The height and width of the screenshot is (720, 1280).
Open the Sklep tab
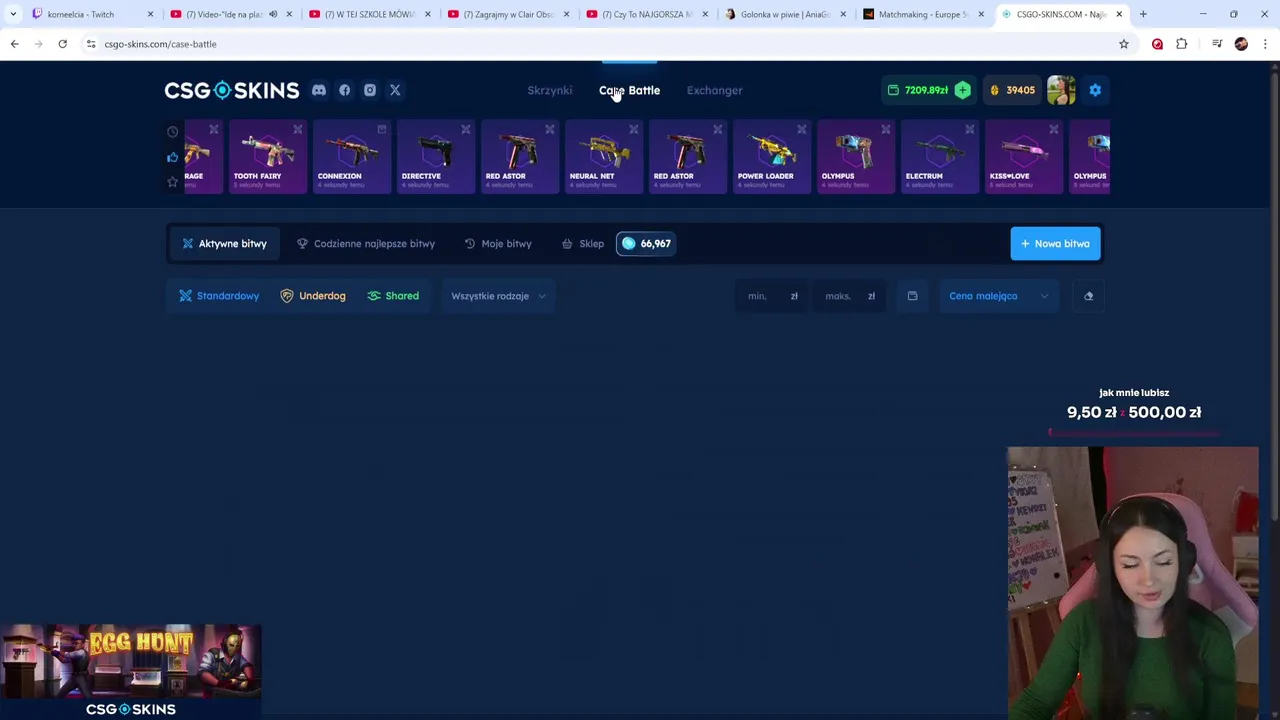click(x=583, y=244)
